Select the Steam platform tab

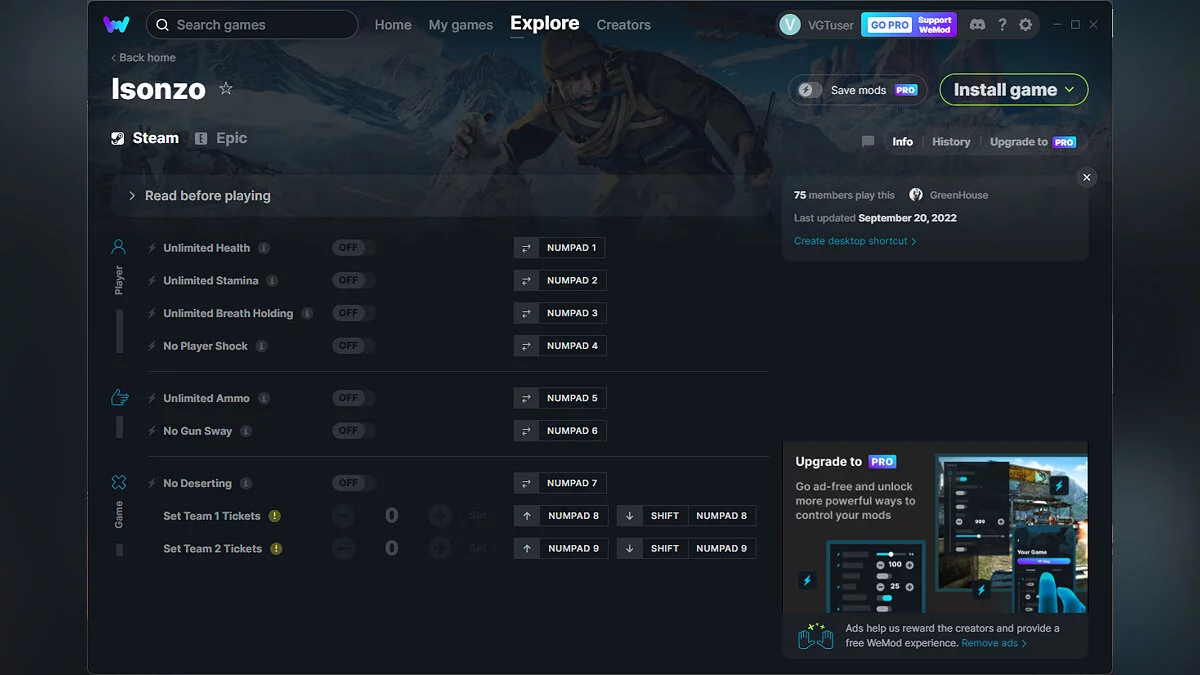(x=146, y=138)
